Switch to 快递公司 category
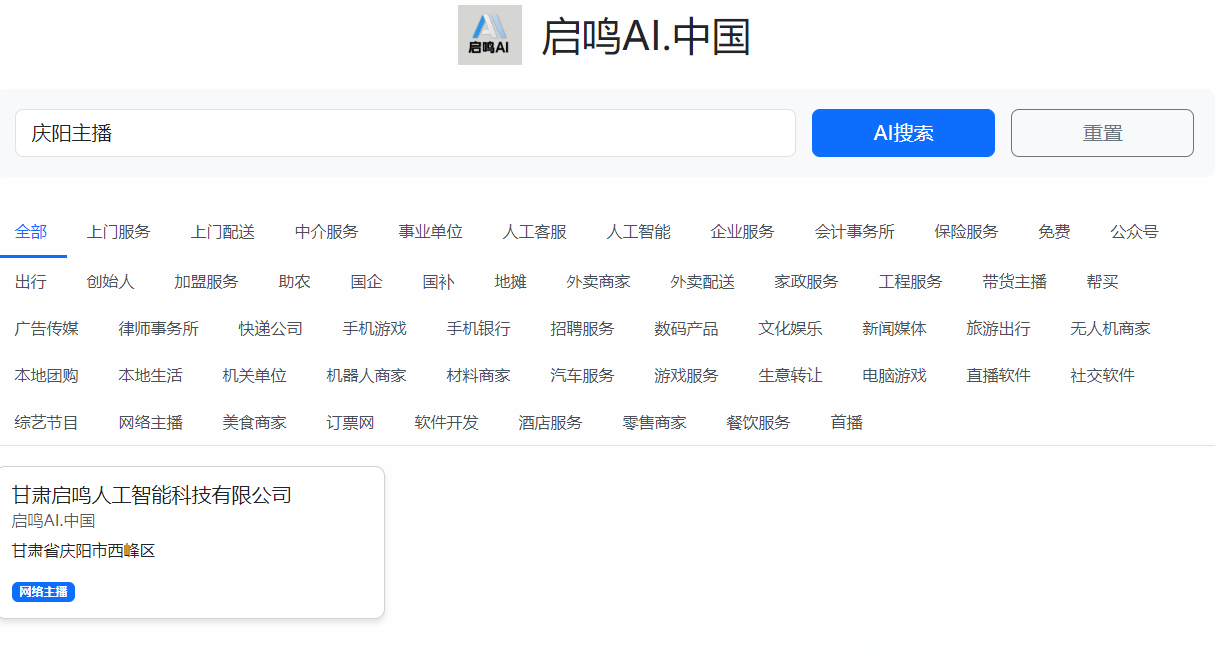Image resolution: width=1219 pixels, height=653 pixels. coord(271,328)
